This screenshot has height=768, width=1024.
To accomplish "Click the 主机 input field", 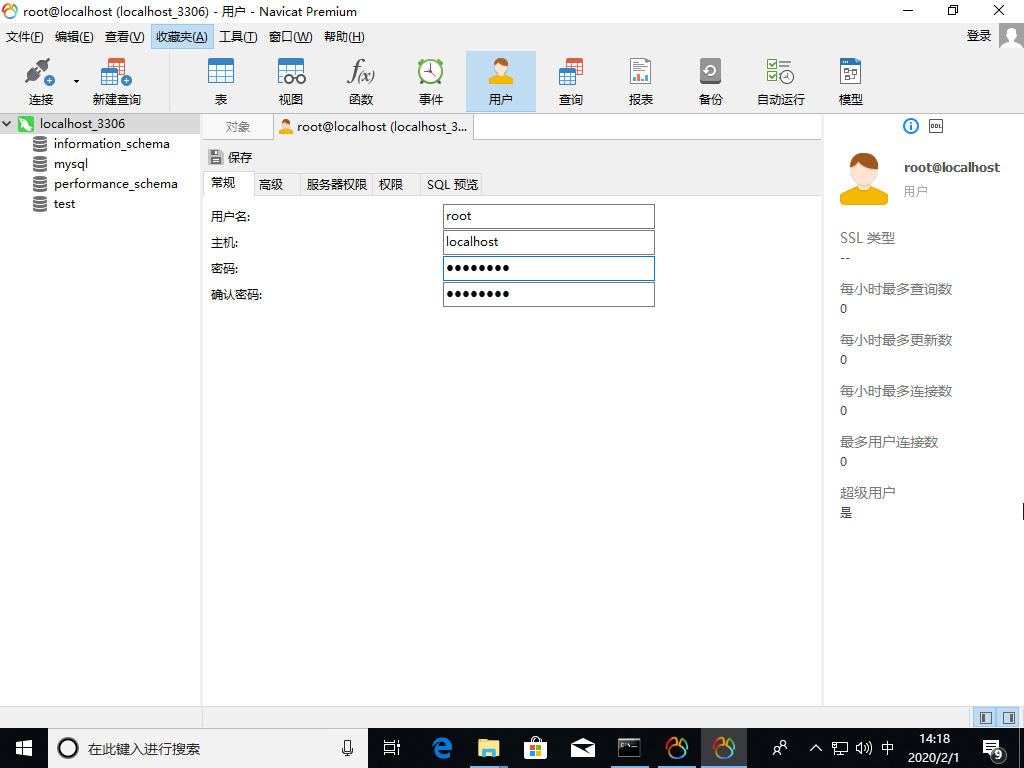I will coord(549,242).
